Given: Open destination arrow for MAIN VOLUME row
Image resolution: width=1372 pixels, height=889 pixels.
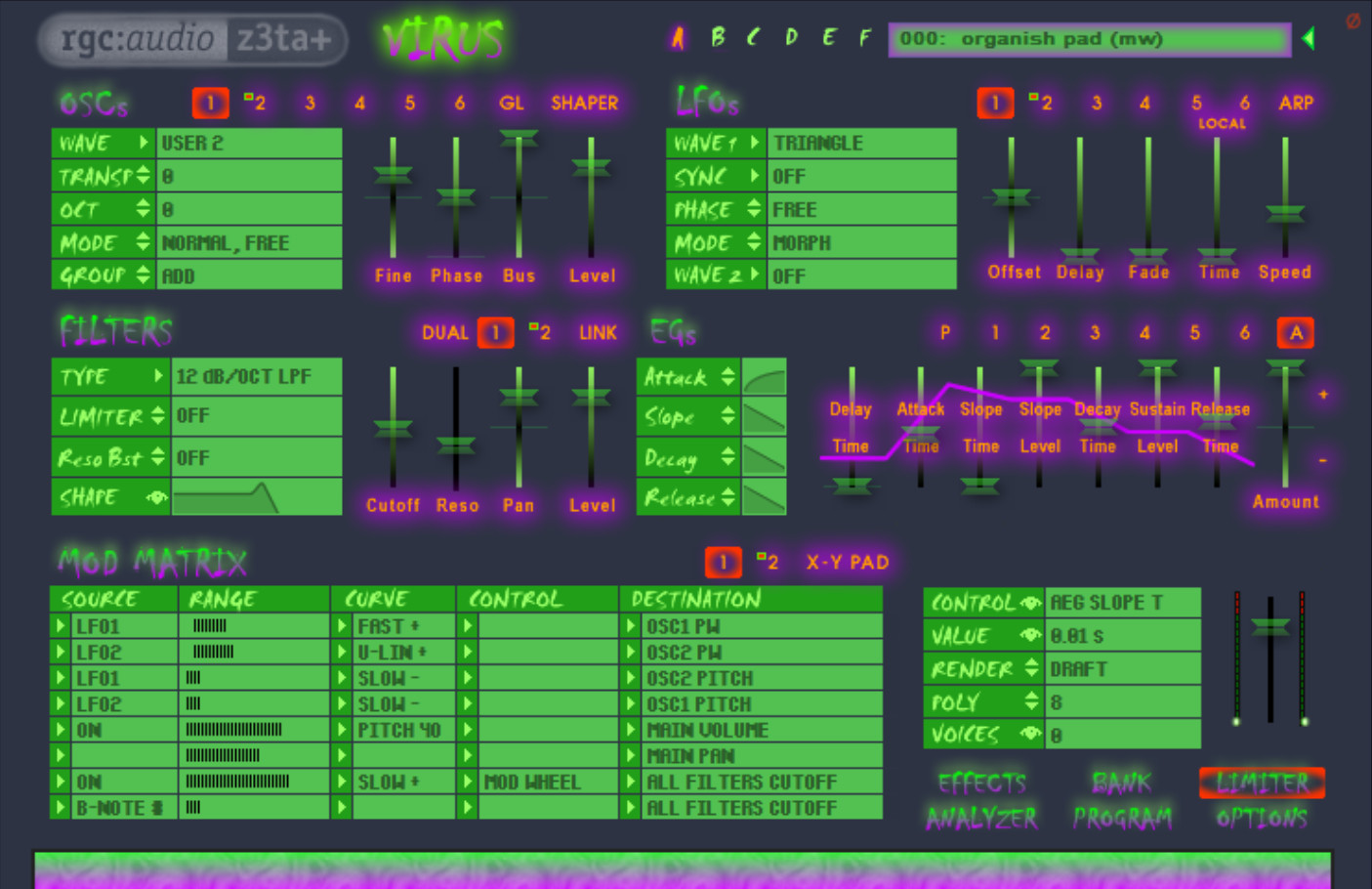Looking at the screenshot, I should tap(631, 730).
